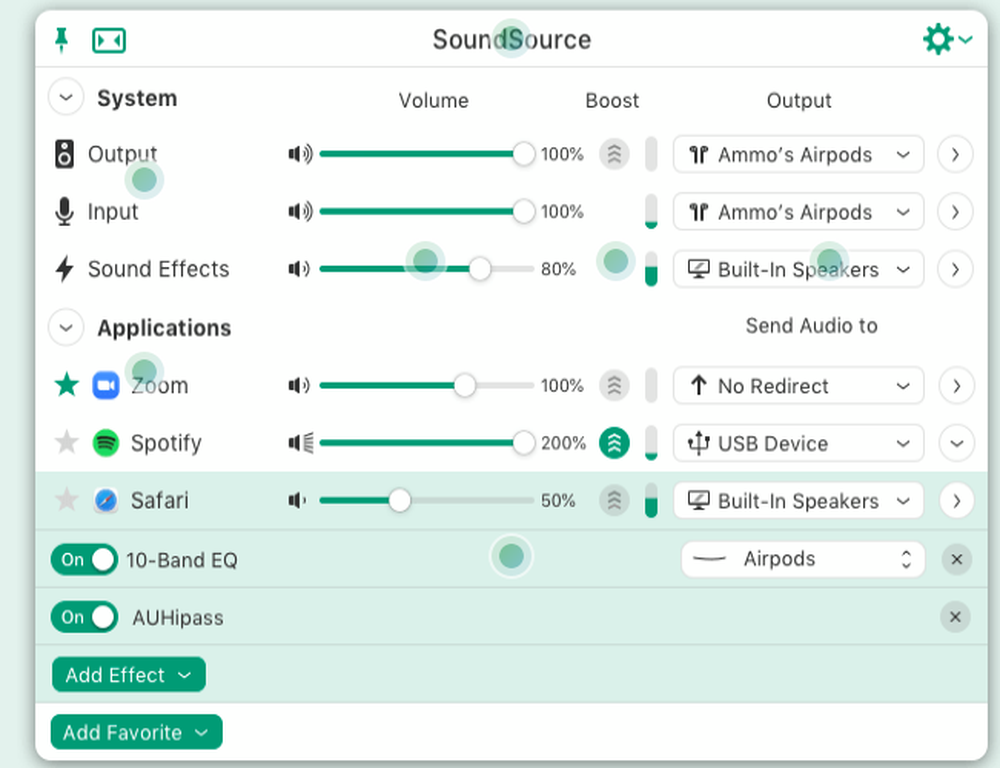Viewport: 1000px width, 768px height.
Task: Mute Sound Effects via its speaker icon
Action: pyautogui.click(x=298, y=269)
